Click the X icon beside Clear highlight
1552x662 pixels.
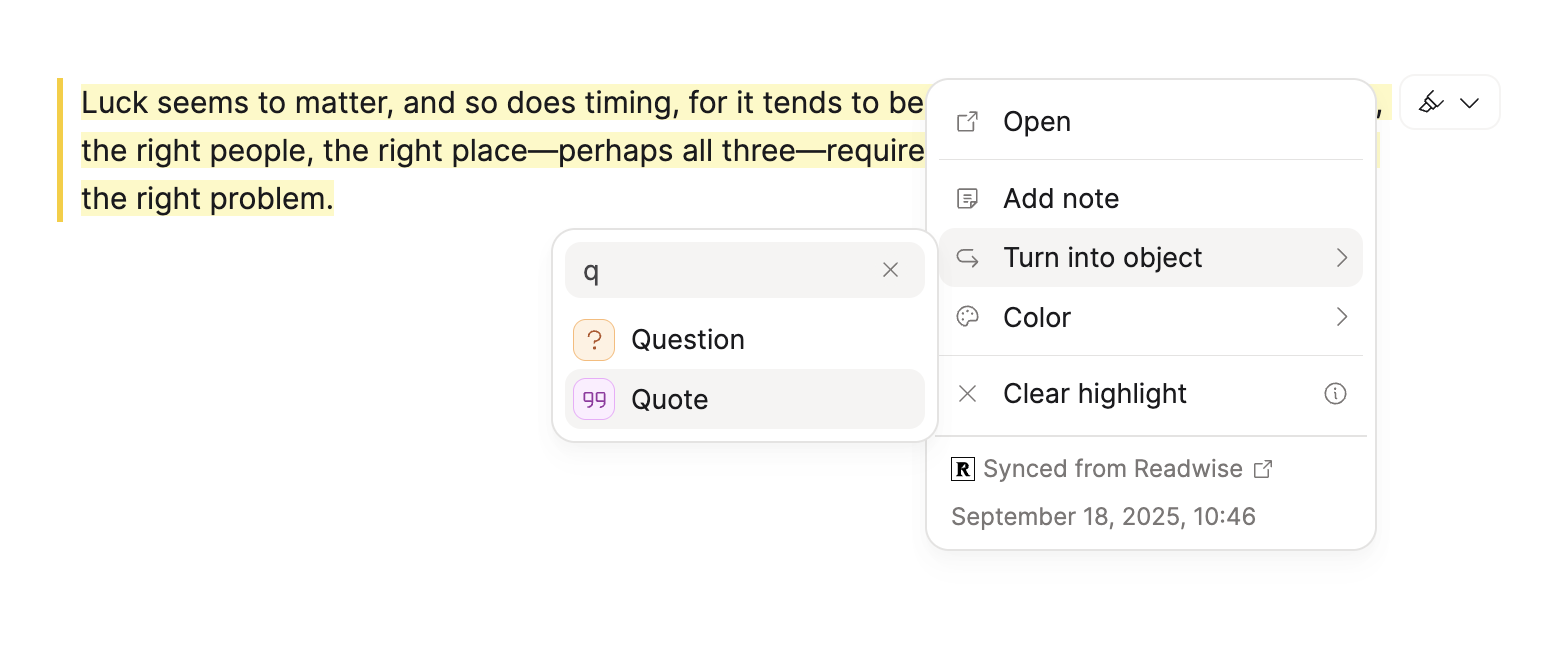pyautogui.click(x=967, y=394)
